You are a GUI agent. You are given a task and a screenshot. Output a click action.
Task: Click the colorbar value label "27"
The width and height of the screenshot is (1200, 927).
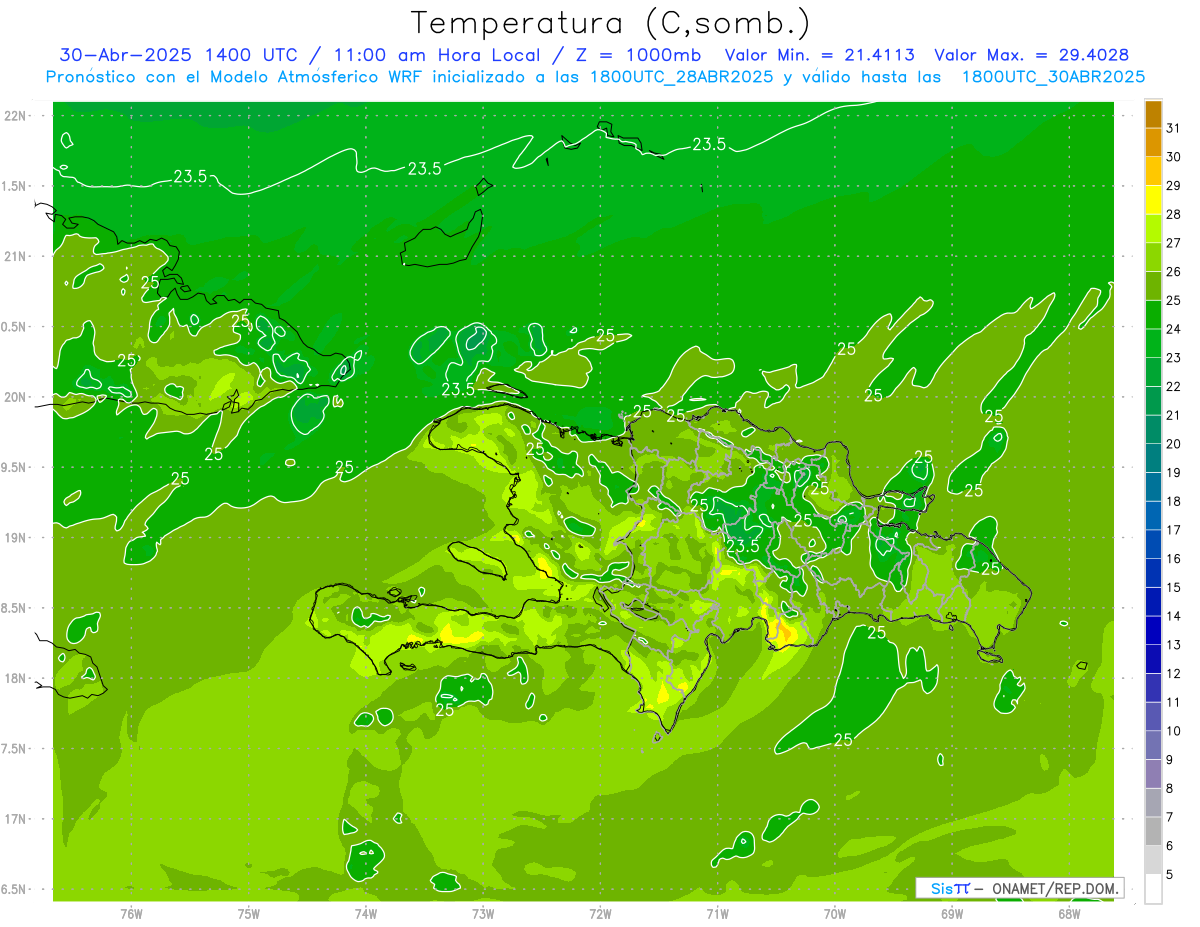point(1173,243)
